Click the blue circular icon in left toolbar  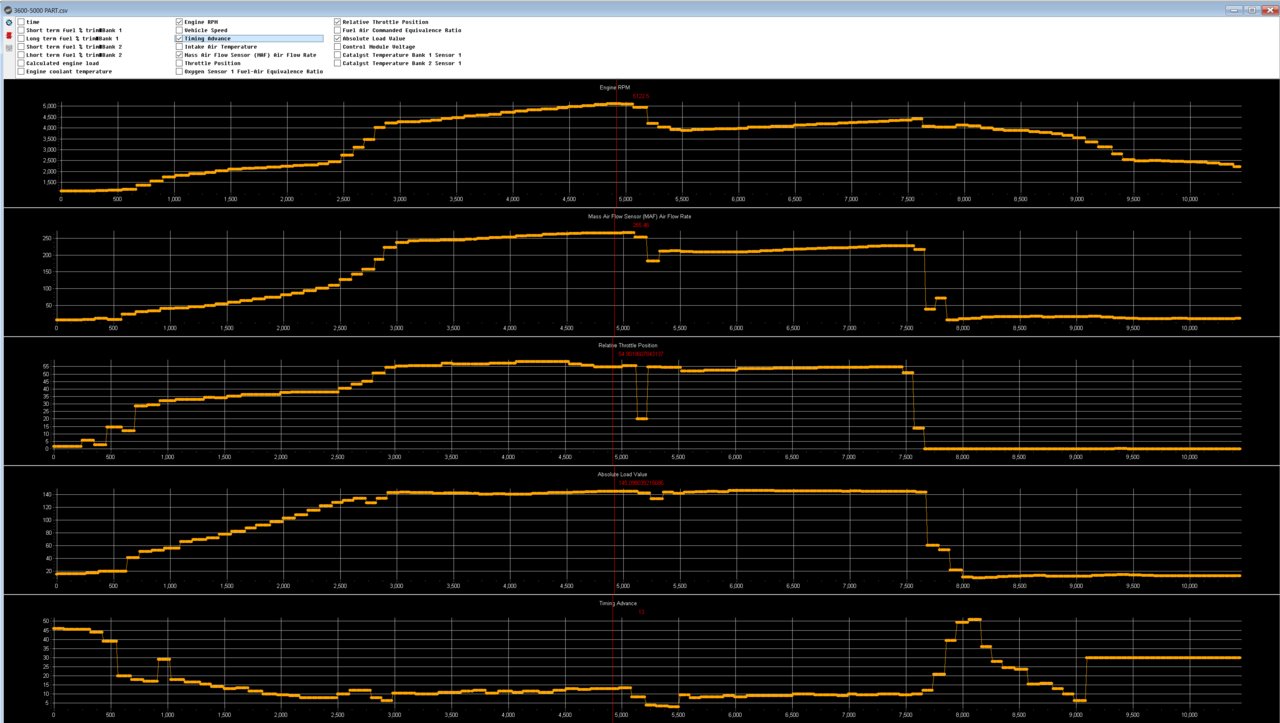8,21
